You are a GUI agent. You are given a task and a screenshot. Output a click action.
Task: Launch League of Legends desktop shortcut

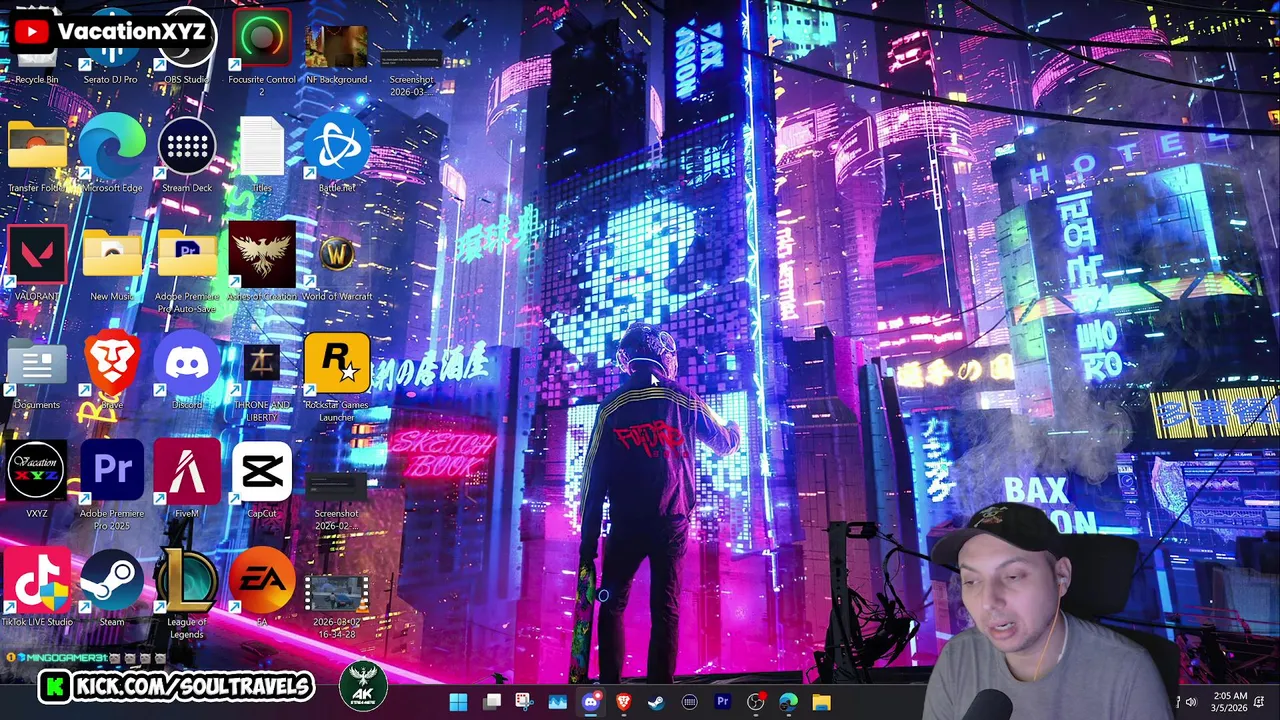187,594
